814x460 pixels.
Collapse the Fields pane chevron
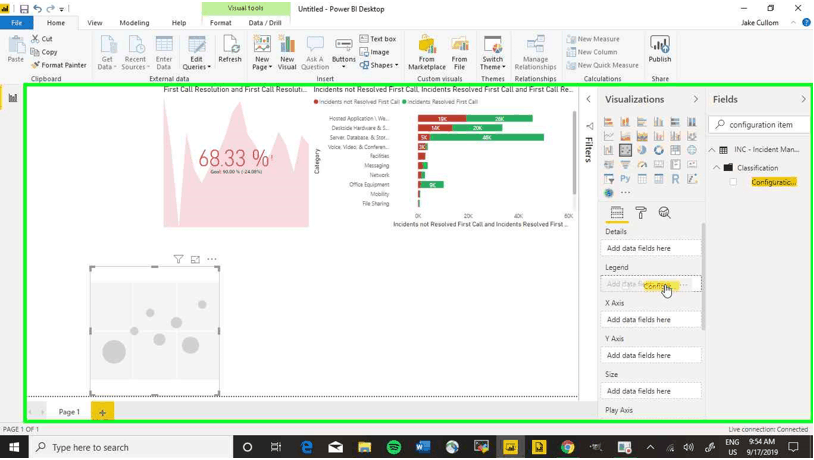(x=803, y=99)
